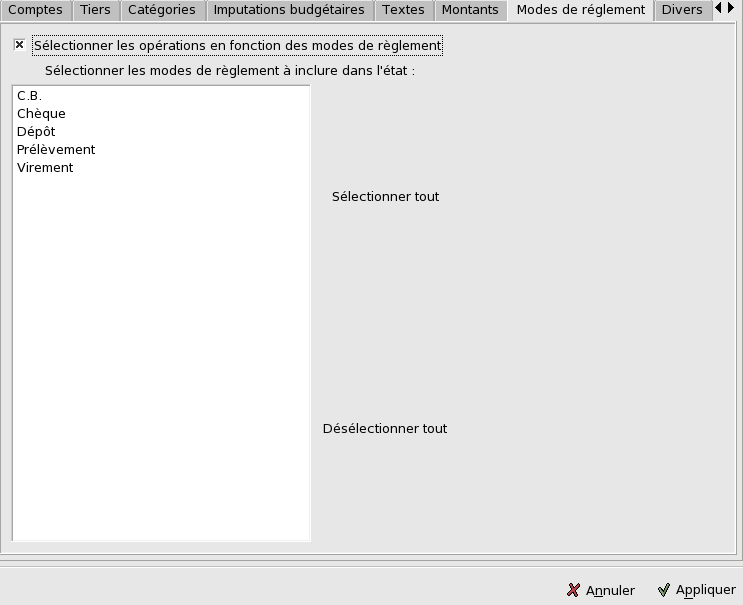This screenshot has height=605, width=743.
Task: Apply changes with the Appliquer button
Action: click(697, 590)
